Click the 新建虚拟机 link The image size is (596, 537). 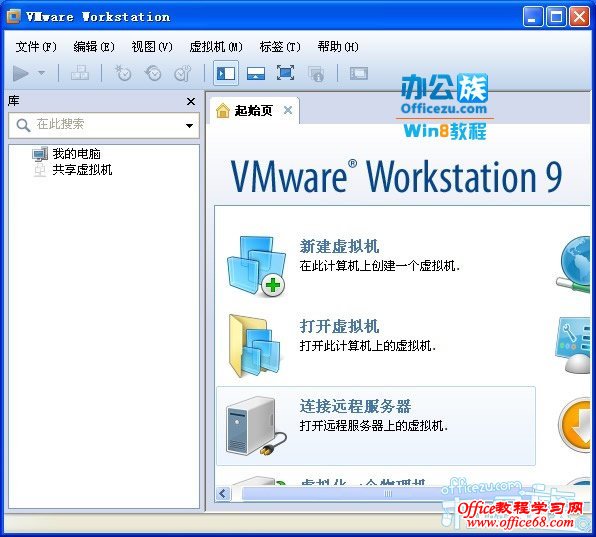pyautogui.click(x=339, y=246)
